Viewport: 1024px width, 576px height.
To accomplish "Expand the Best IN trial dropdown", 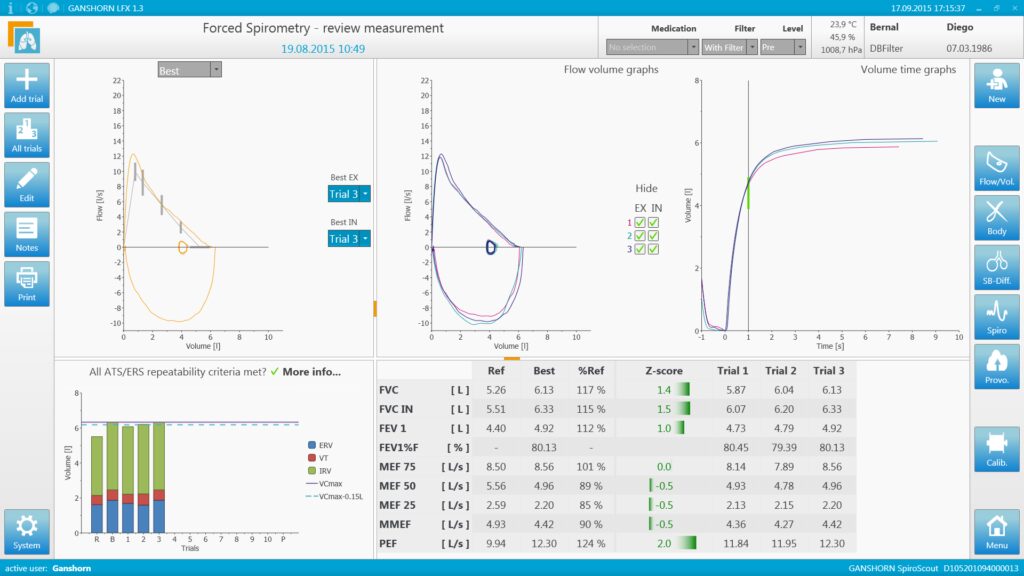I will [349, 239].
